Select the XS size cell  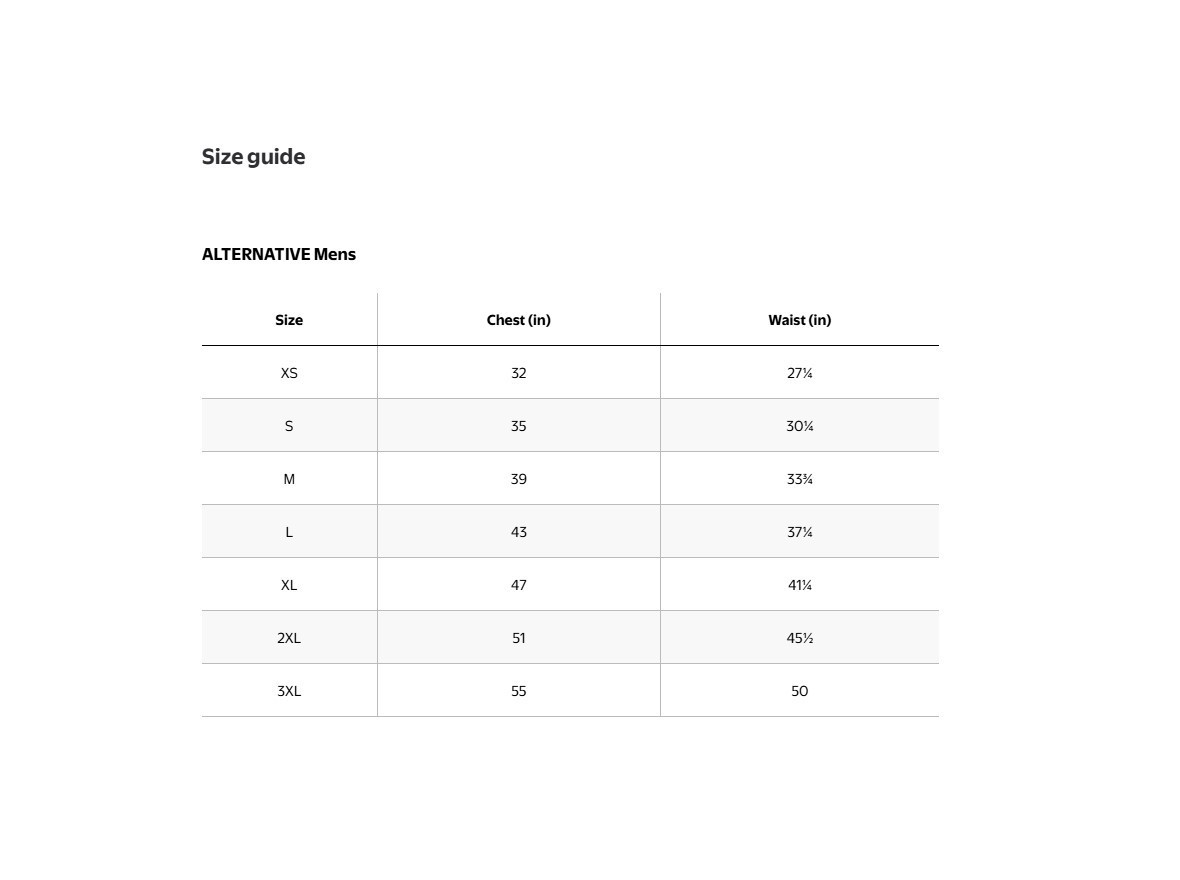tap(289, 373)
